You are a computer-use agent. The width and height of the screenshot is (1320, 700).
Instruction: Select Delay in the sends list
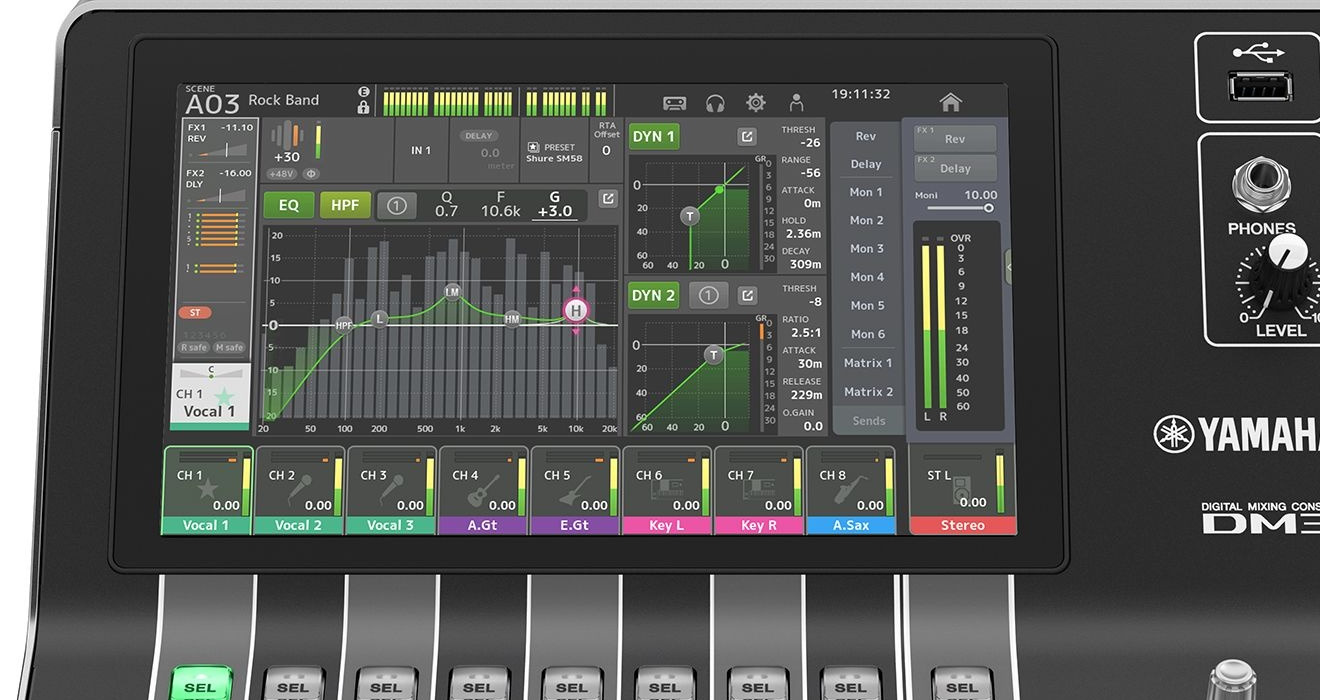pos(866,164)
